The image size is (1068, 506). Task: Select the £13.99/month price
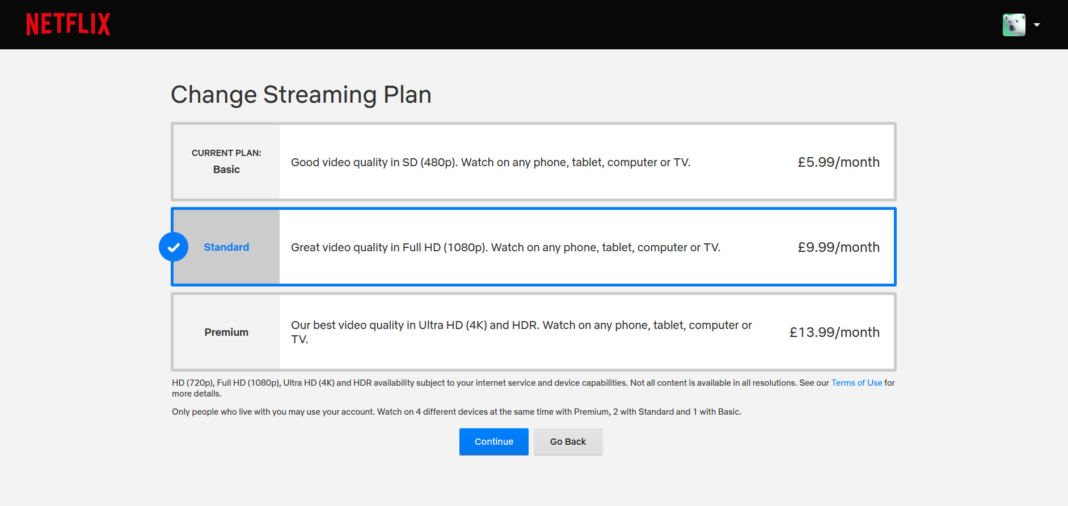click(834, 332)
